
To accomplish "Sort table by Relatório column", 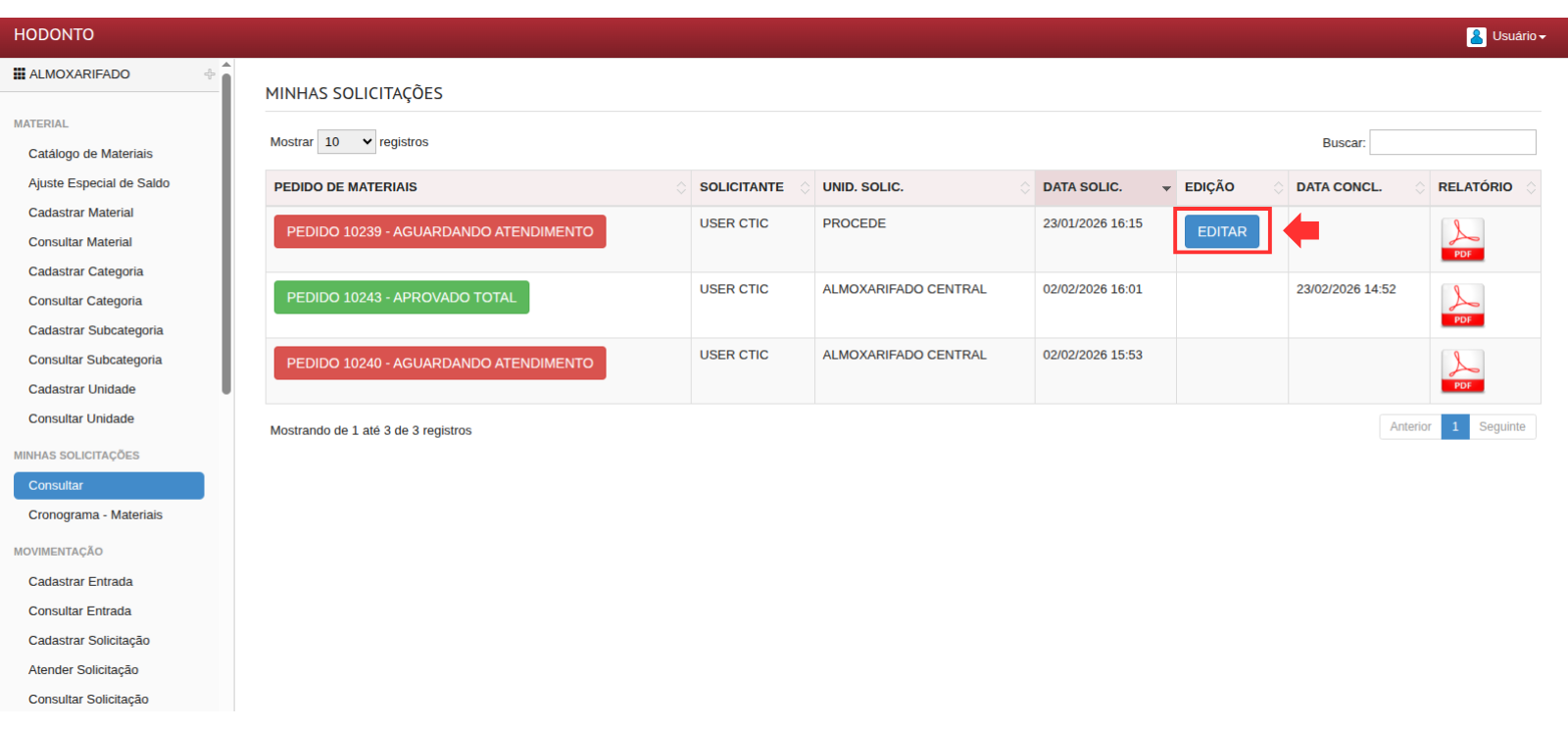I will (1484, 187).
